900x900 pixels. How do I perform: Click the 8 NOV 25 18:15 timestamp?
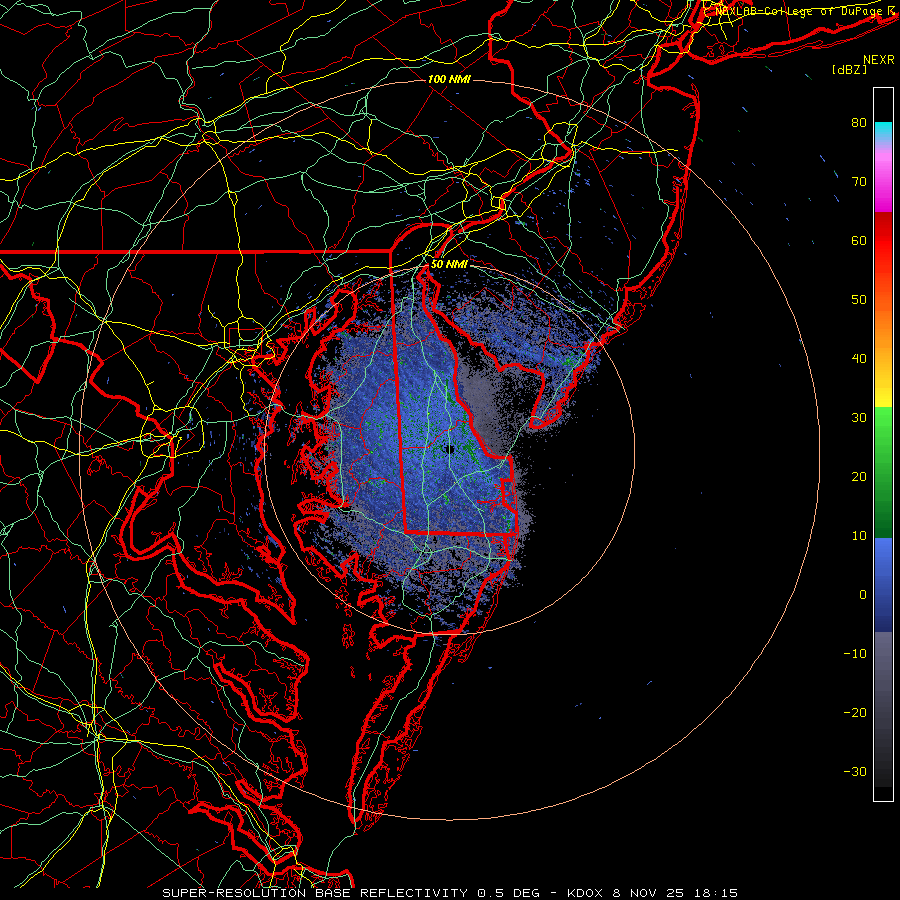pyautogui.click(x=673, y=893)
